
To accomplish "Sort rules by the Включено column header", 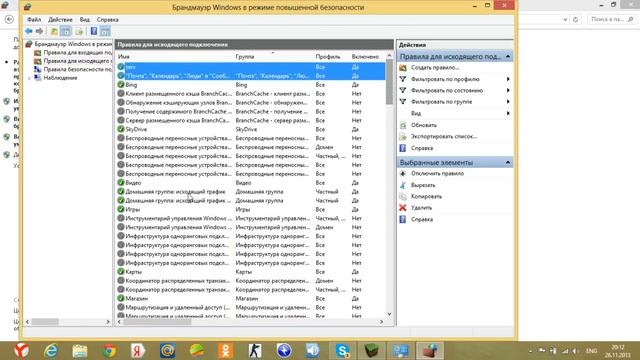I will (x=365, y=57).
